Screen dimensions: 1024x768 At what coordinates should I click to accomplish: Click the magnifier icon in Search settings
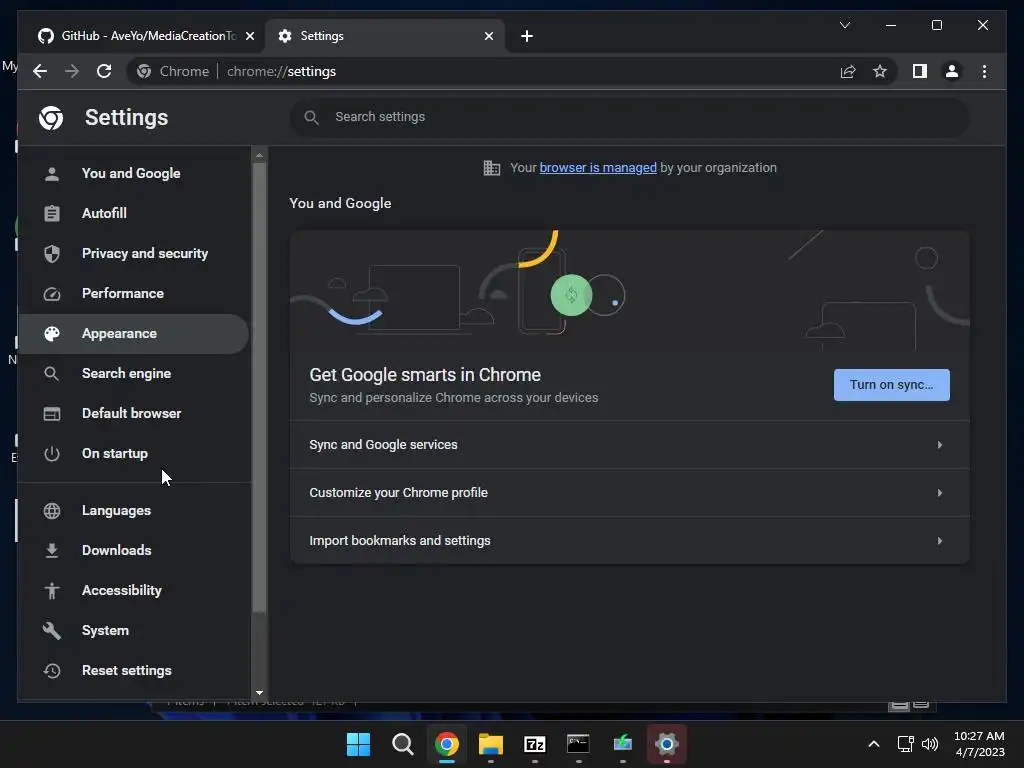(312, 117)
